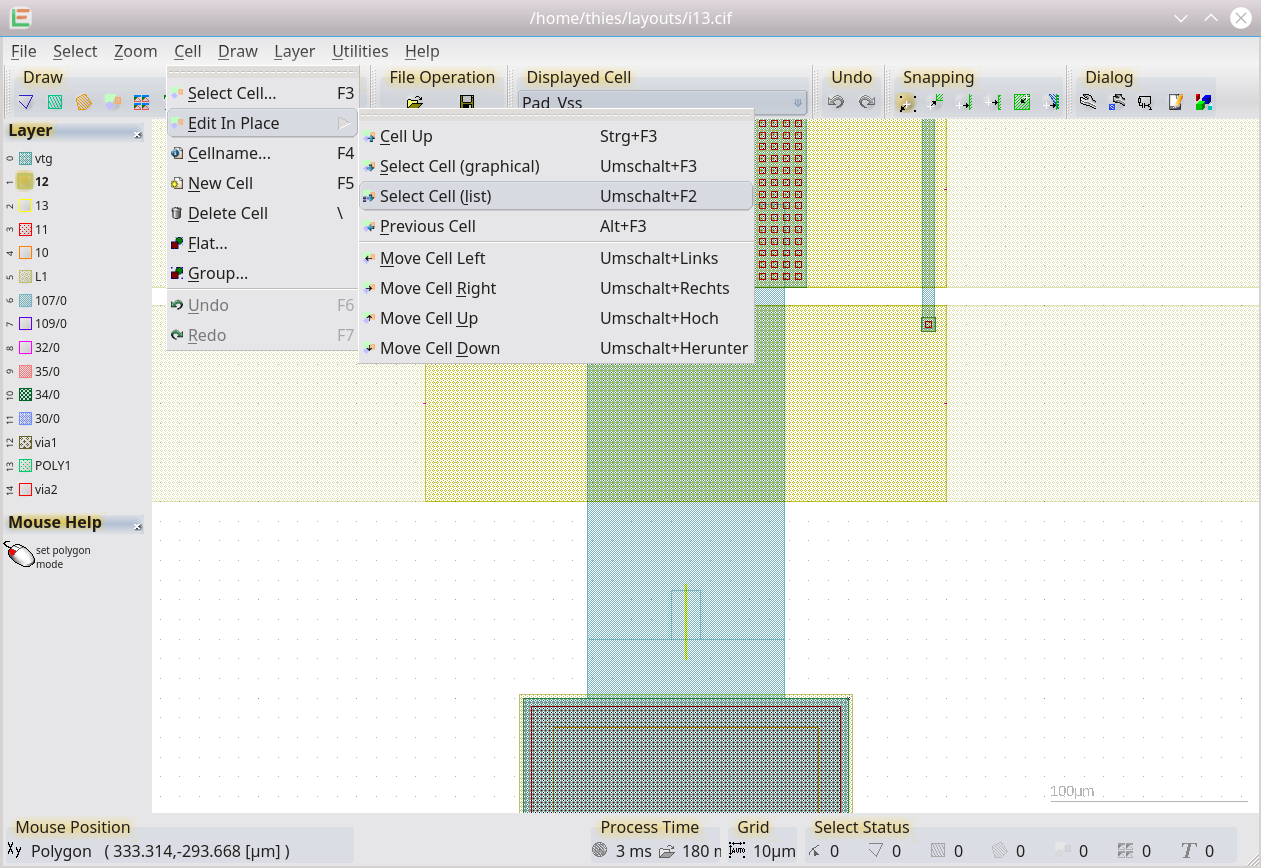Screen dimensions: 1261x868
Task: Choose Flat... menu entry
Action: 262,243
